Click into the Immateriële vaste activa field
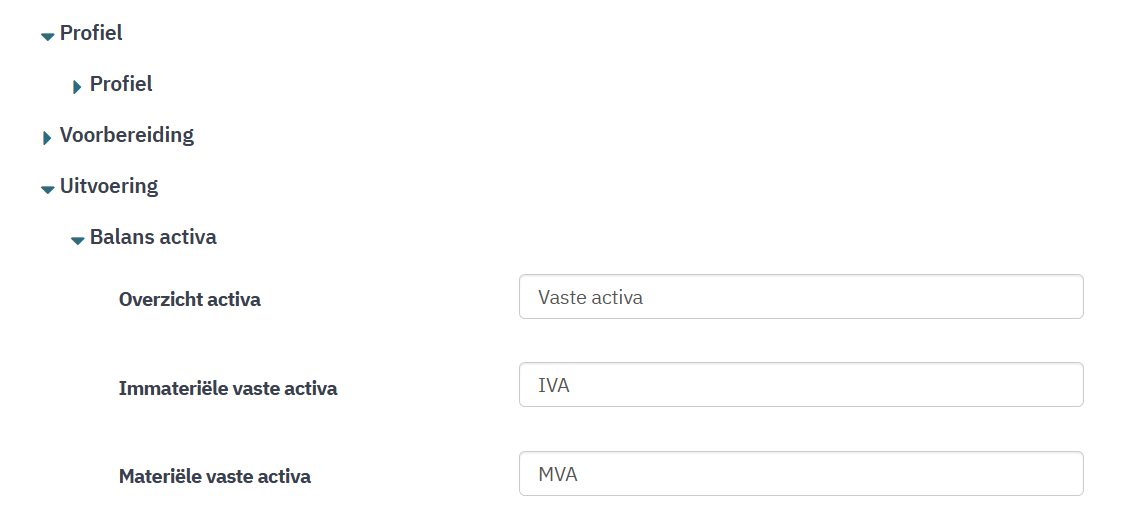 pos(800,385)
